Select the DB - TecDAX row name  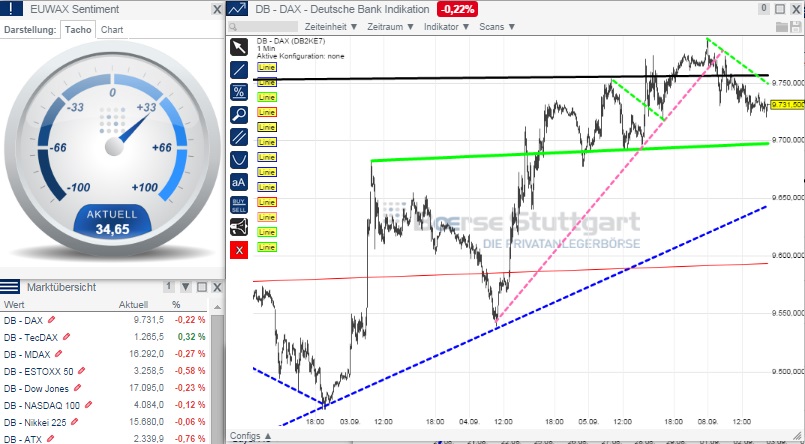tap(31, 337)
